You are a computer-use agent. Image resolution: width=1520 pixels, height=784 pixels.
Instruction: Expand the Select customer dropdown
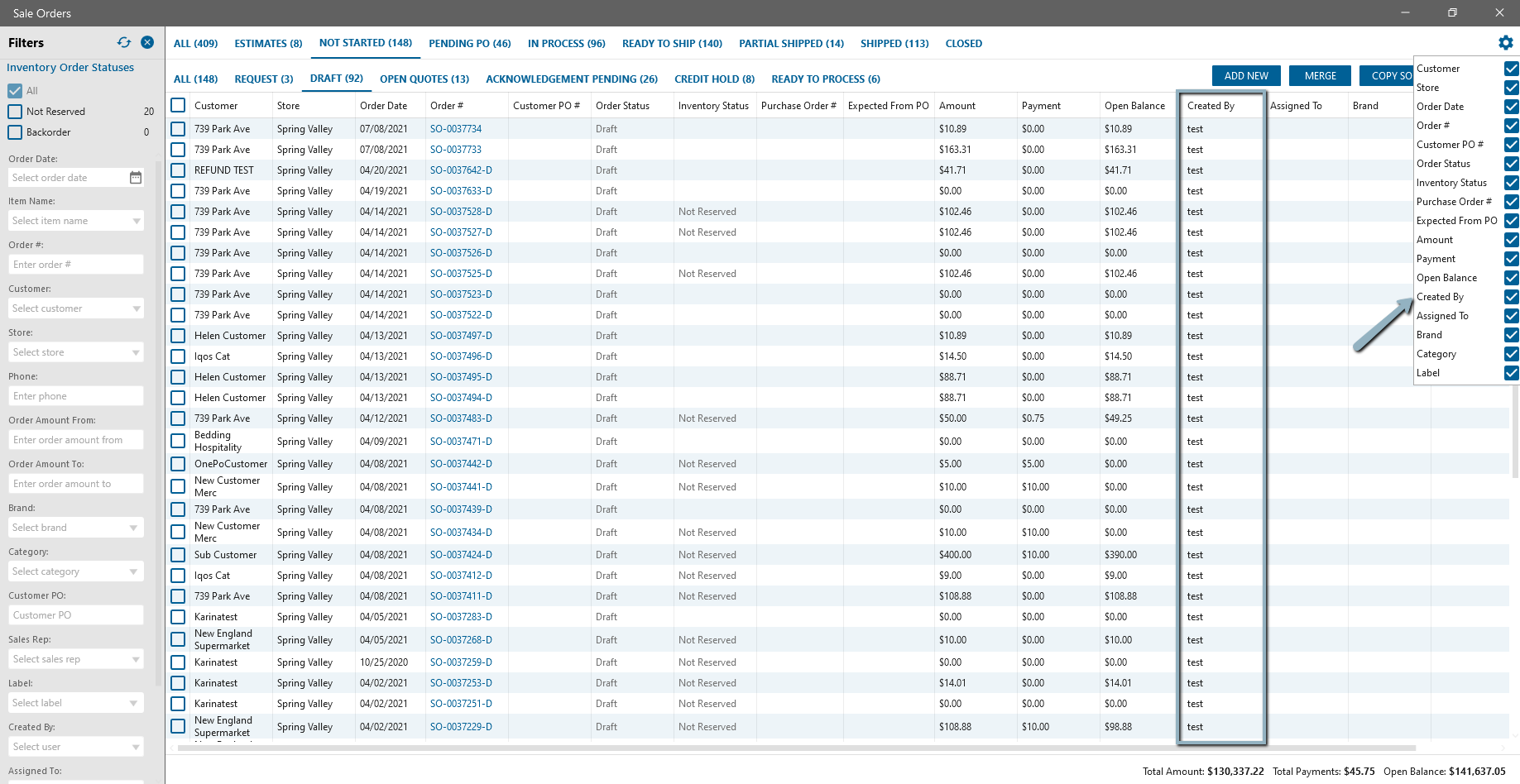coord(76,308)
